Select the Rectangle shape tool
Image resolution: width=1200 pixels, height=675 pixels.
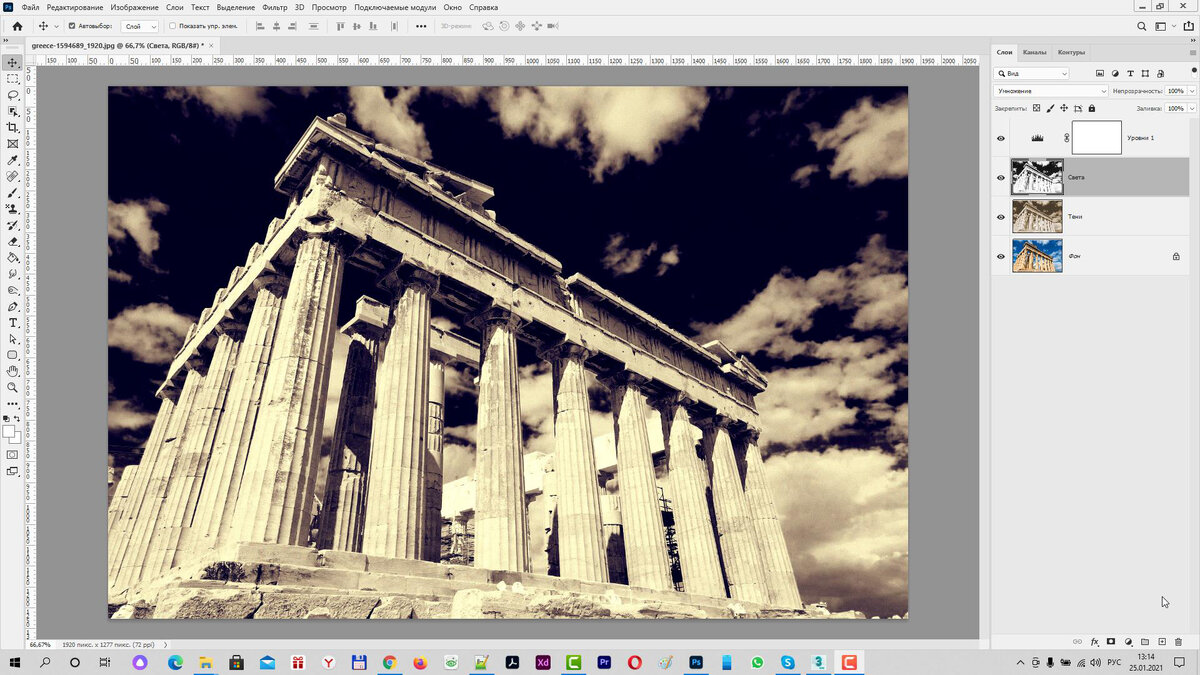pyautogui.click(x=13, y=355)
